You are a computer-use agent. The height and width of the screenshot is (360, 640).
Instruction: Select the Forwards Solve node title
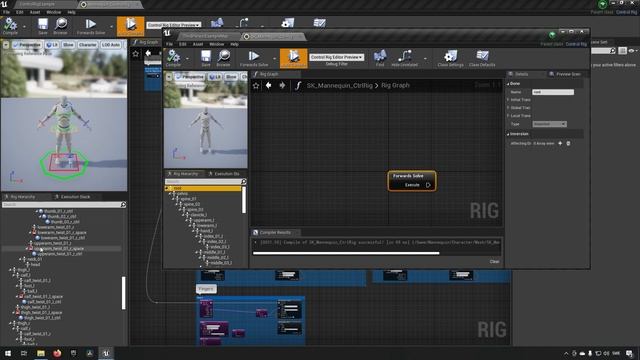click(408, 176)
